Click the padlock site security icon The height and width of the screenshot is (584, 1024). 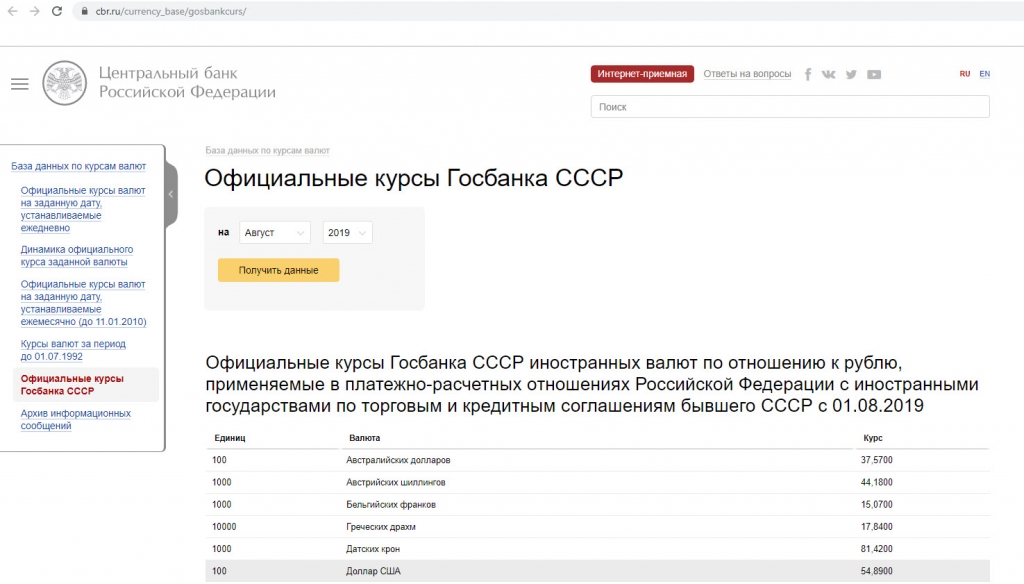(x=84, y=11)
